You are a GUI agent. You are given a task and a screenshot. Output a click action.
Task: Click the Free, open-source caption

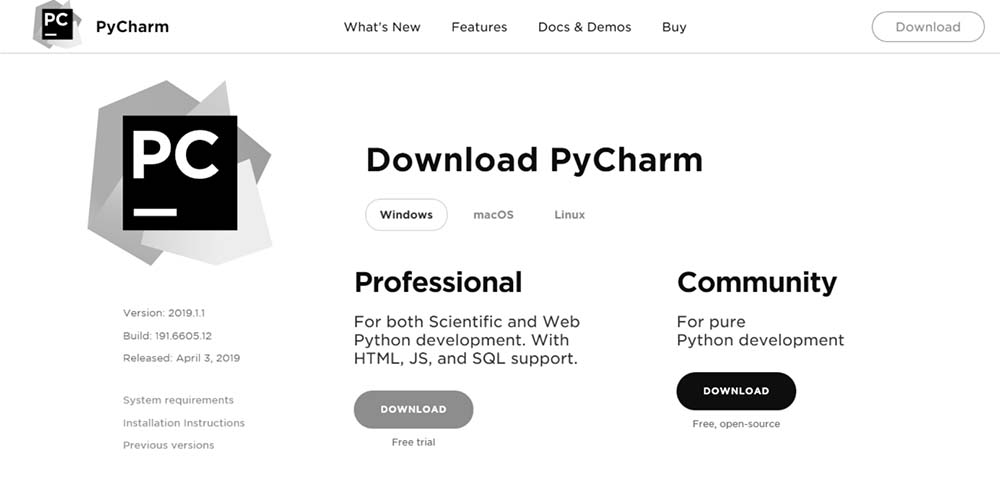point(736,424)
